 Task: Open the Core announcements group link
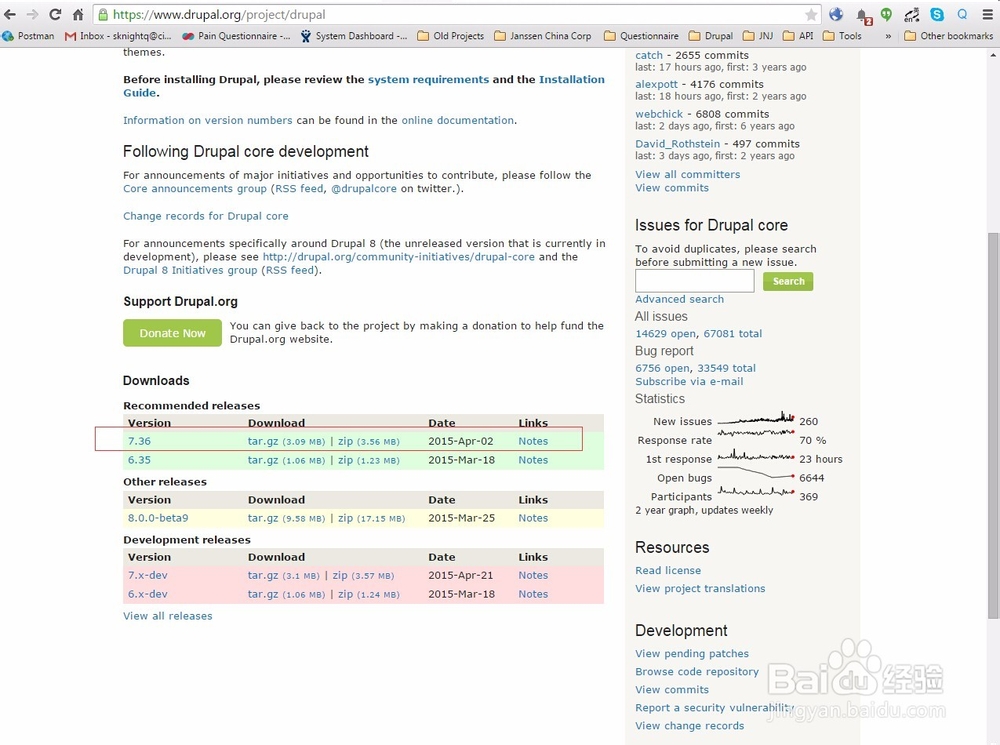tap(195, 189)
